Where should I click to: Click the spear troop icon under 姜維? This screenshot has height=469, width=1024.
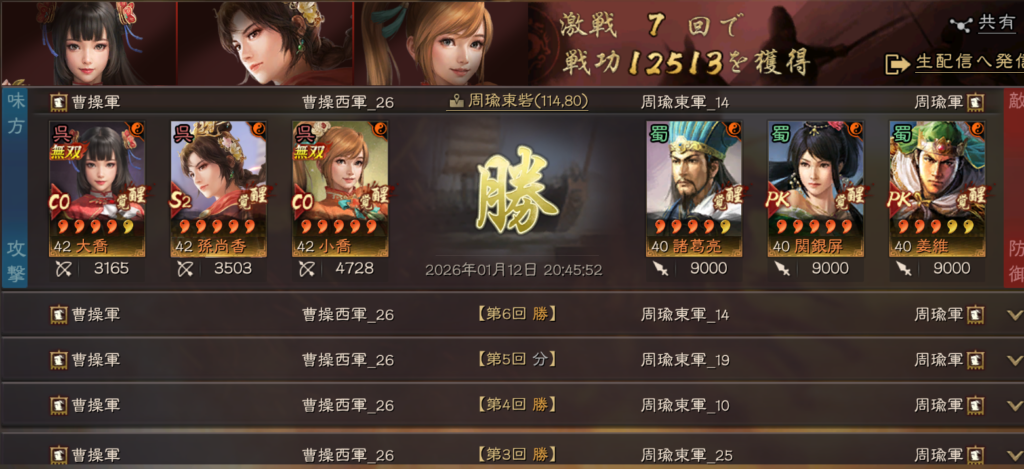click(903, 268)
